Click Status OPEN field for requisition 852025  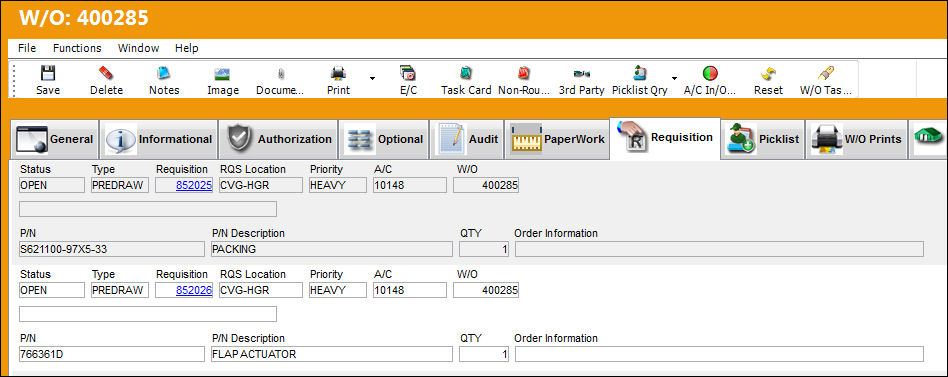pos(52,185)
